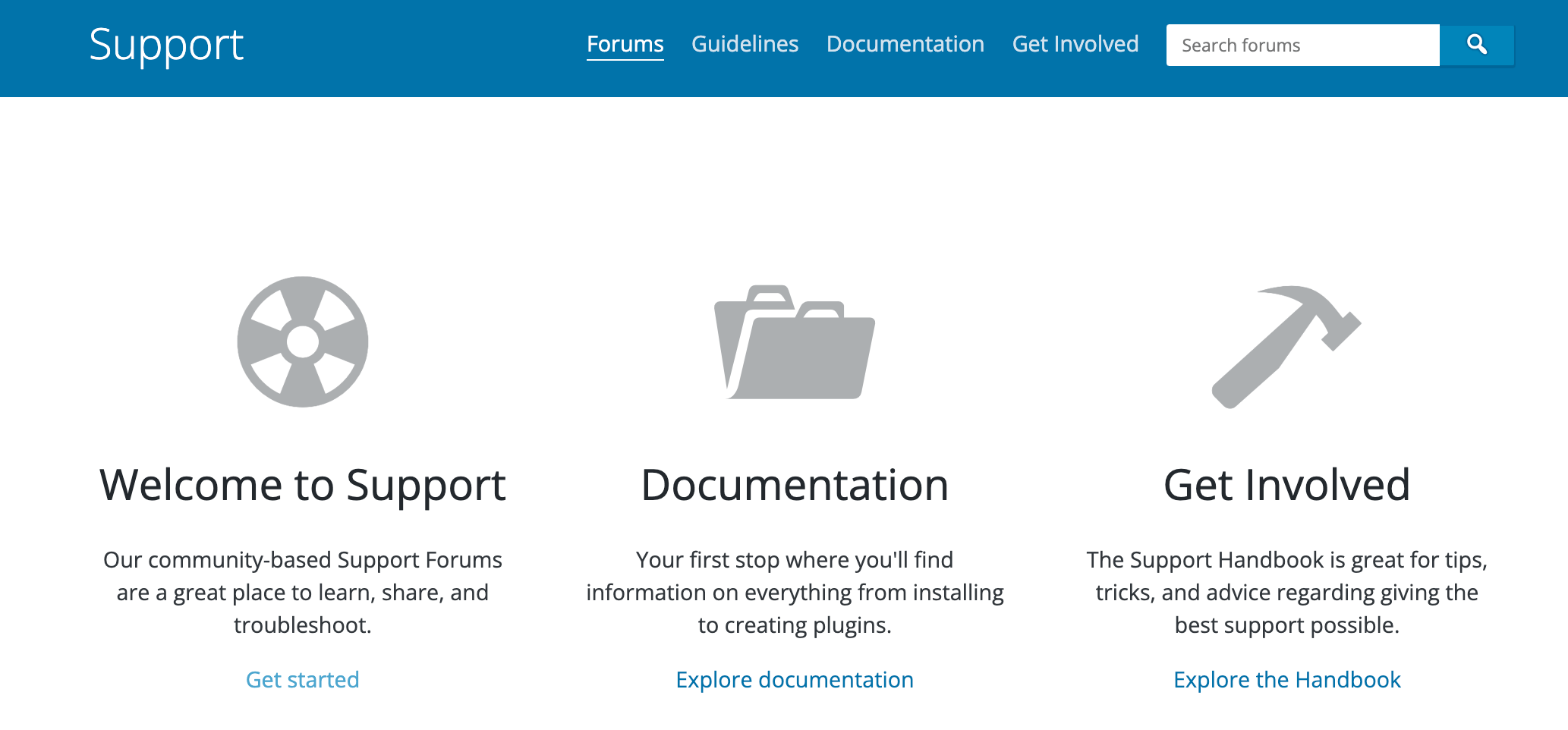Click the community-based Support Forums description
This screenshot has width=1568, height=730.
[x=302, y=592]
